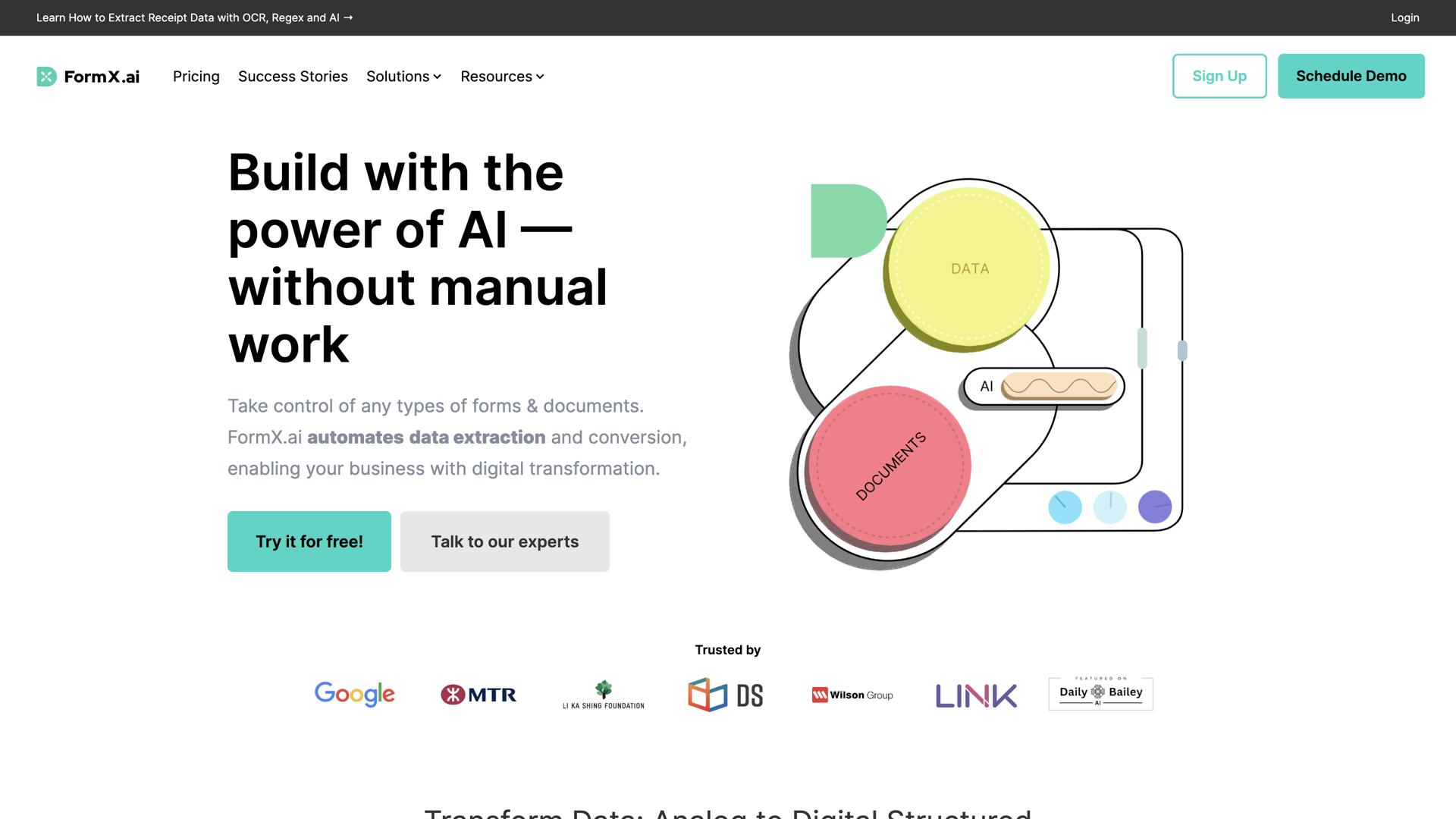Click Talk to our experts
The image size is (1456, 819).
pos(504,541)
